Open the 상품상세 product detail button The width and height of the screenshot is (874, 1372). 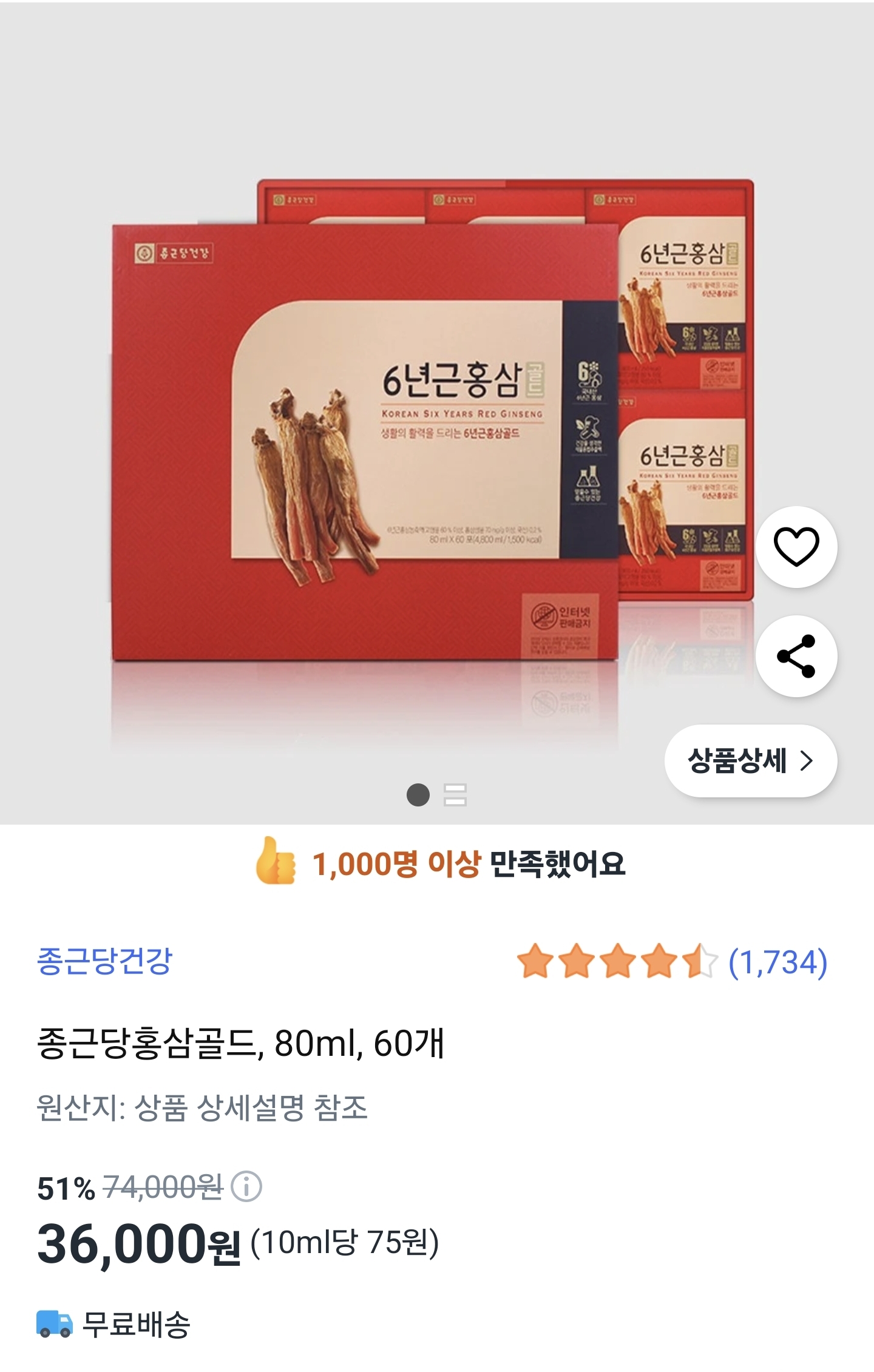click(x=751, y=760)
